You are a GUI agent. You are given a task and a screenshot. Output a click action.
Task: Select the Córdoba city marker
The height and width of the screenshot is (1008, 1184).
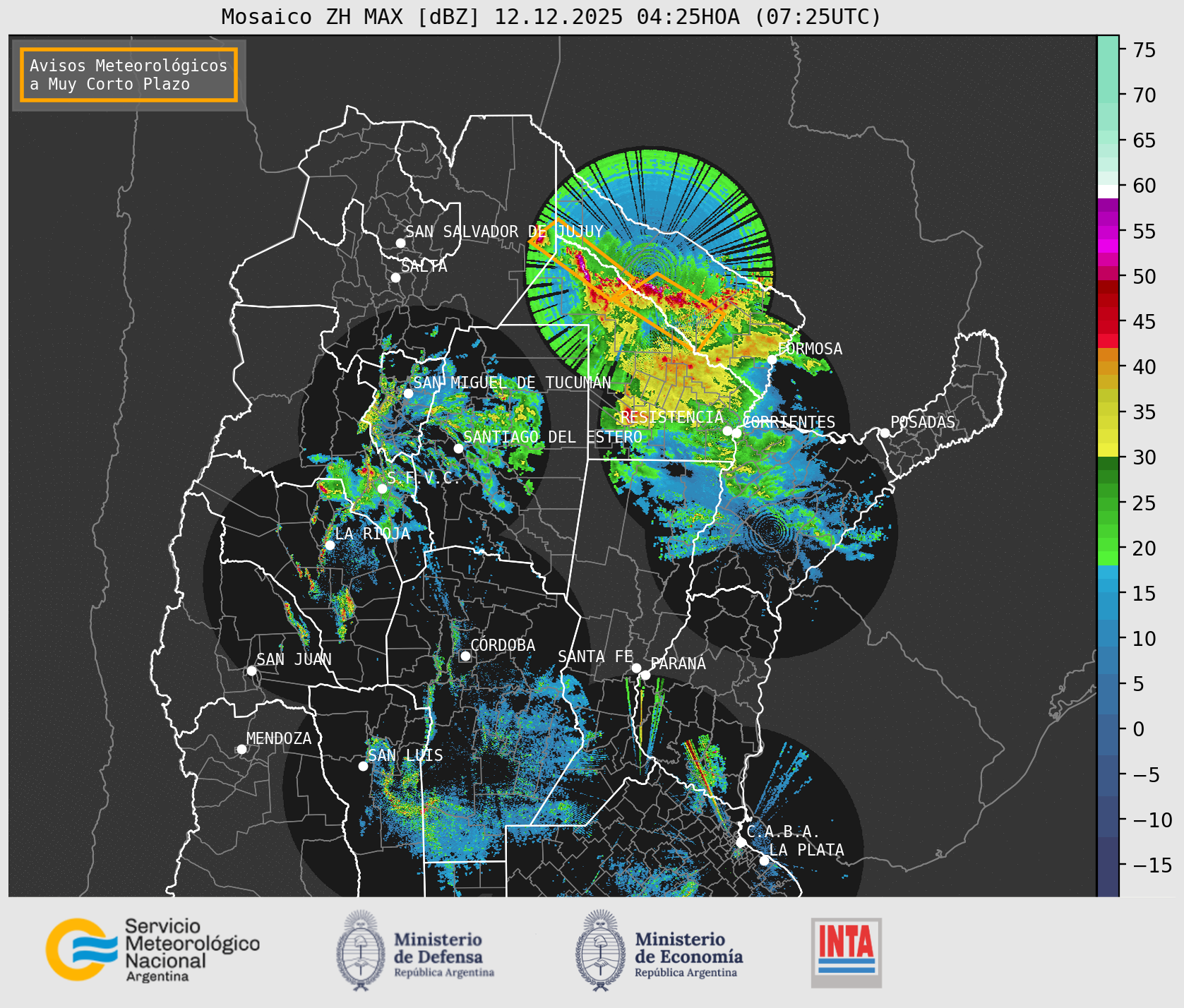[x=465, y=656]
